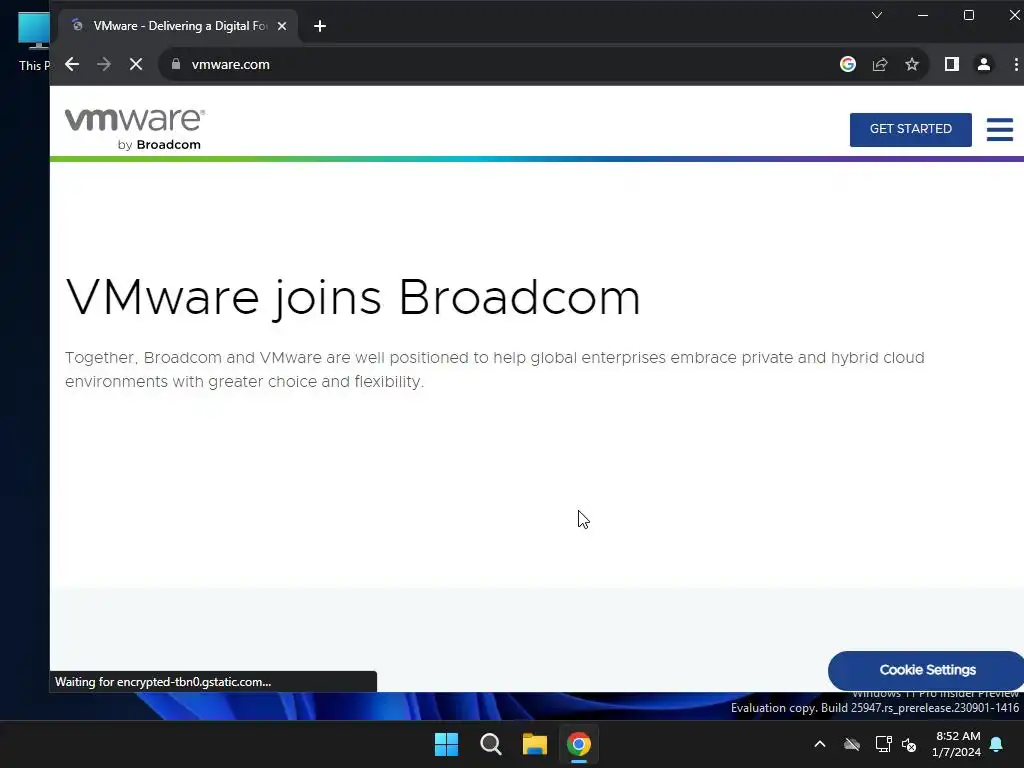Open the hamburger navigation menu
The image size is (1024, 768).
[999, 129]
